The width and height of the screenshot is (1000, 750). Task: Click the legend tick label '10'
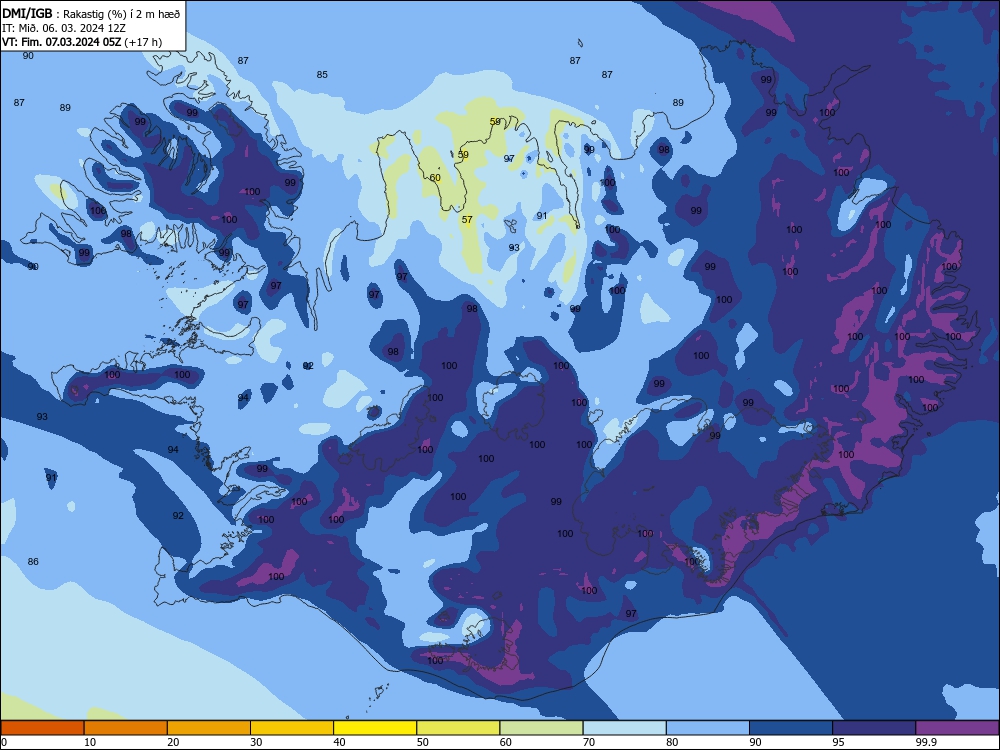(90, 742)
